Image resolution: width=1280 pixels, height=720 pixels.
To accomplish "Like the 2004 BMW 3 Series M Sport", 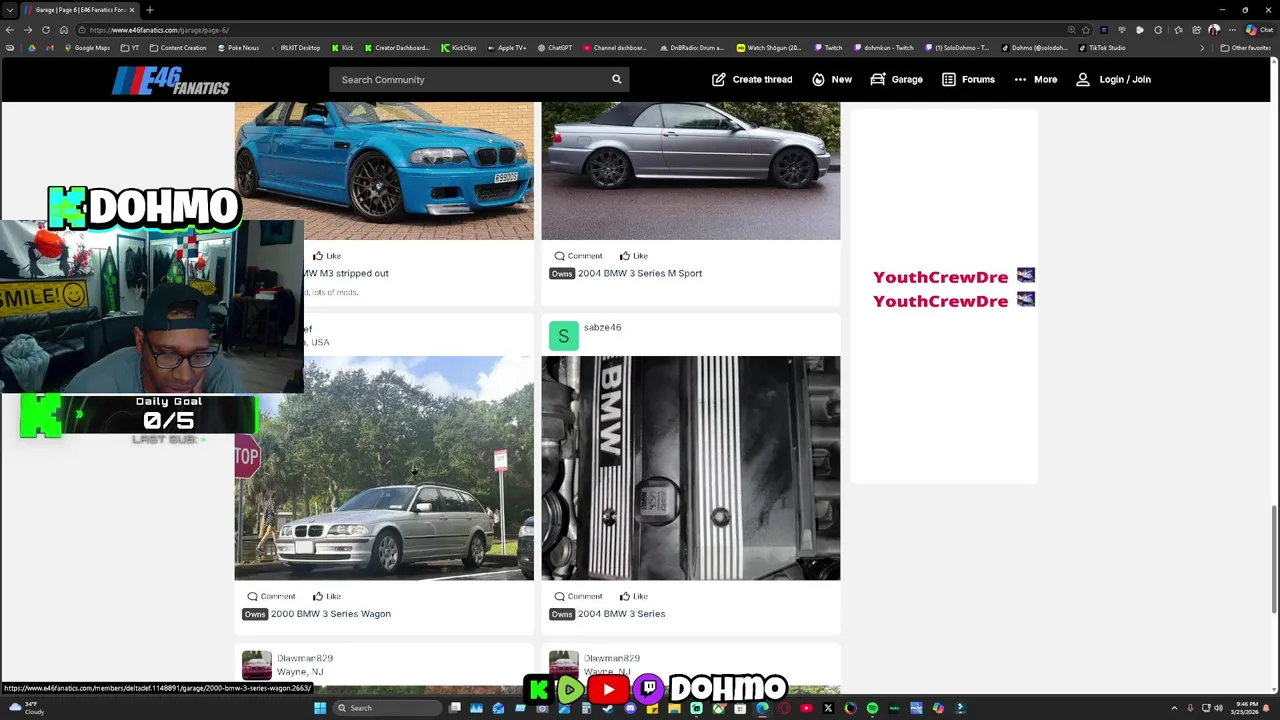I will (633, 256).
